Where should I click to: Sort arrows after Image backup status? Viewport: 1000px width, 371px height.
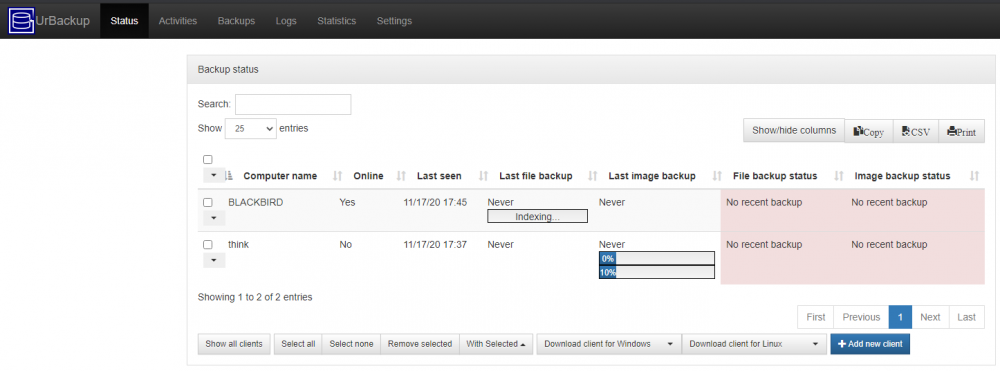coord(974,176)
